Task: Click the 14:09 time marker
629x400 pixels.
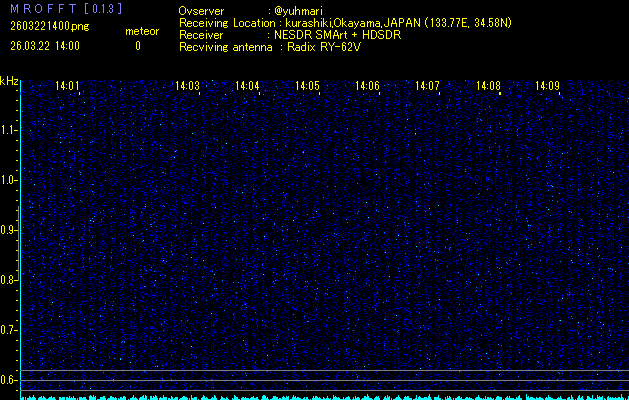Action: 547,87
